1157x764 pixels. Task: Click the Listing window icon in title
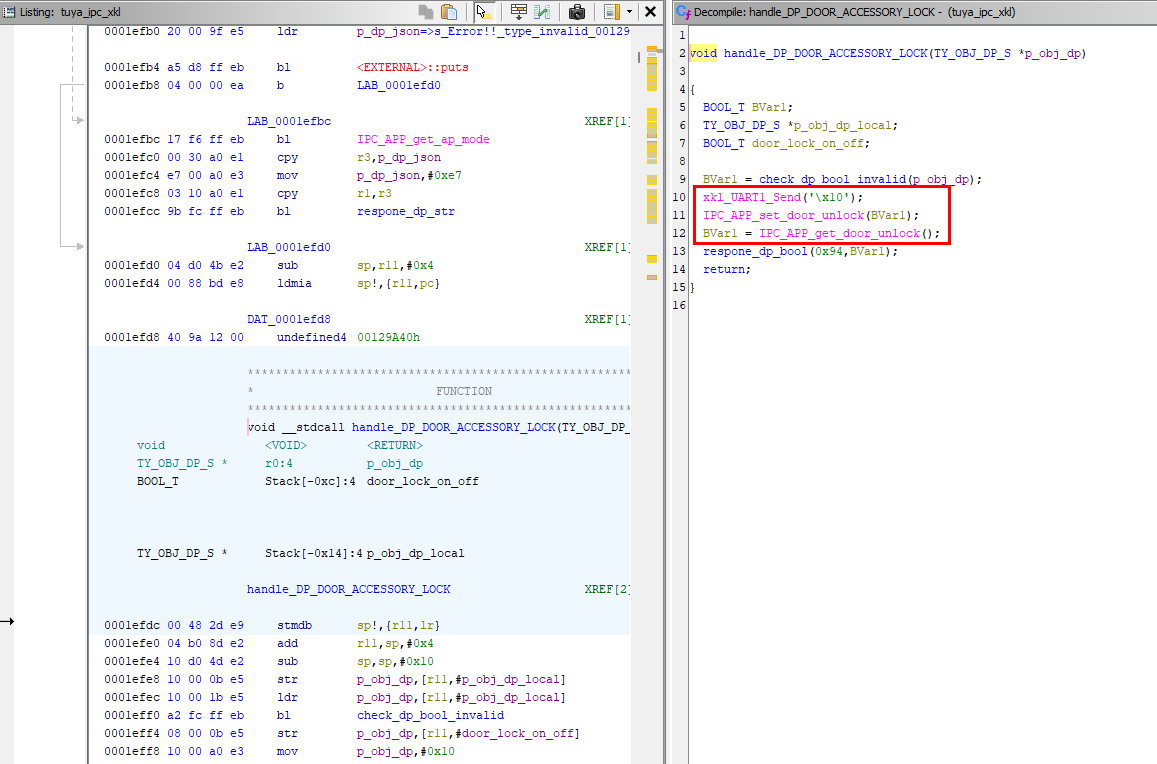9,12
